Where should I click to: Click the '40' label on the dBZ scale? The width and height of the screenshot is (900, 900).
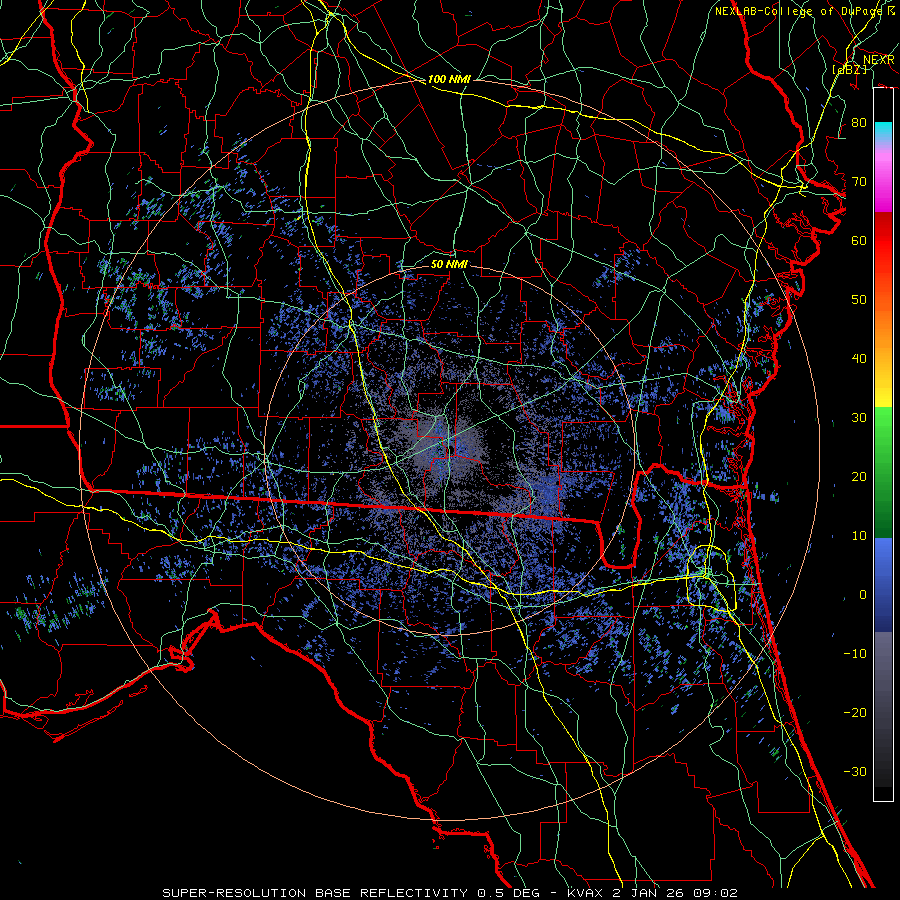click(x=859, y=359)
